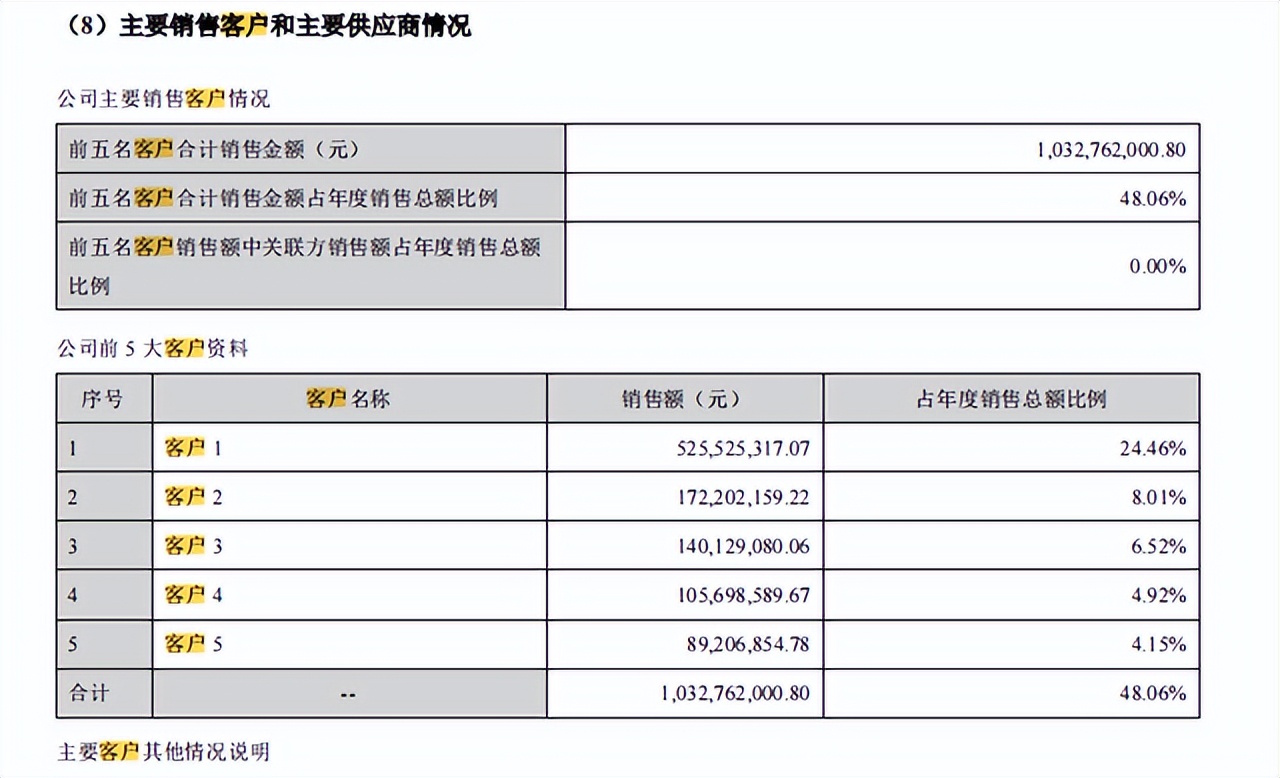
Task: Click the section heading (8) 主要销售客户和主要供应商情况
Action: pos(264,27)
